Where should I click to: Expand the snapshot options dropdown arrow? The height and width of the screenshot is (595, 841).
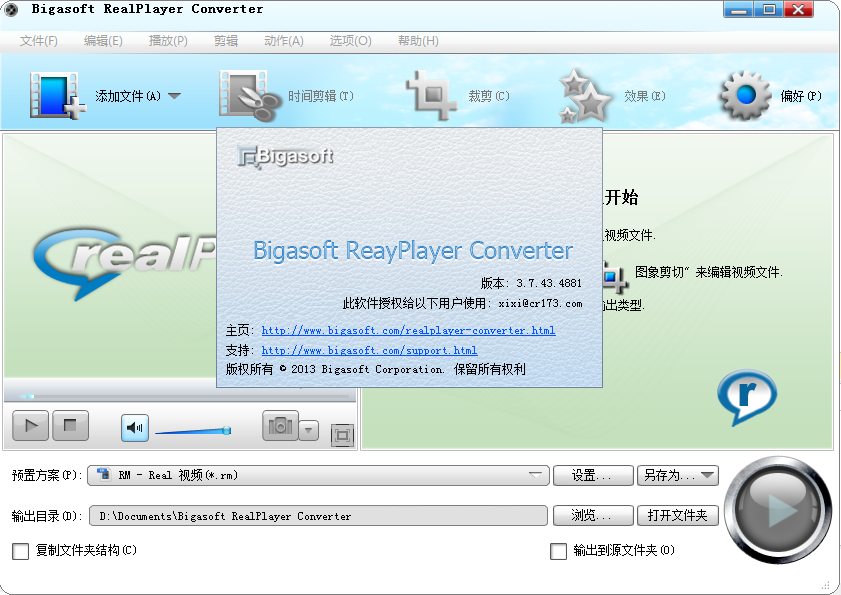(308, 430)
